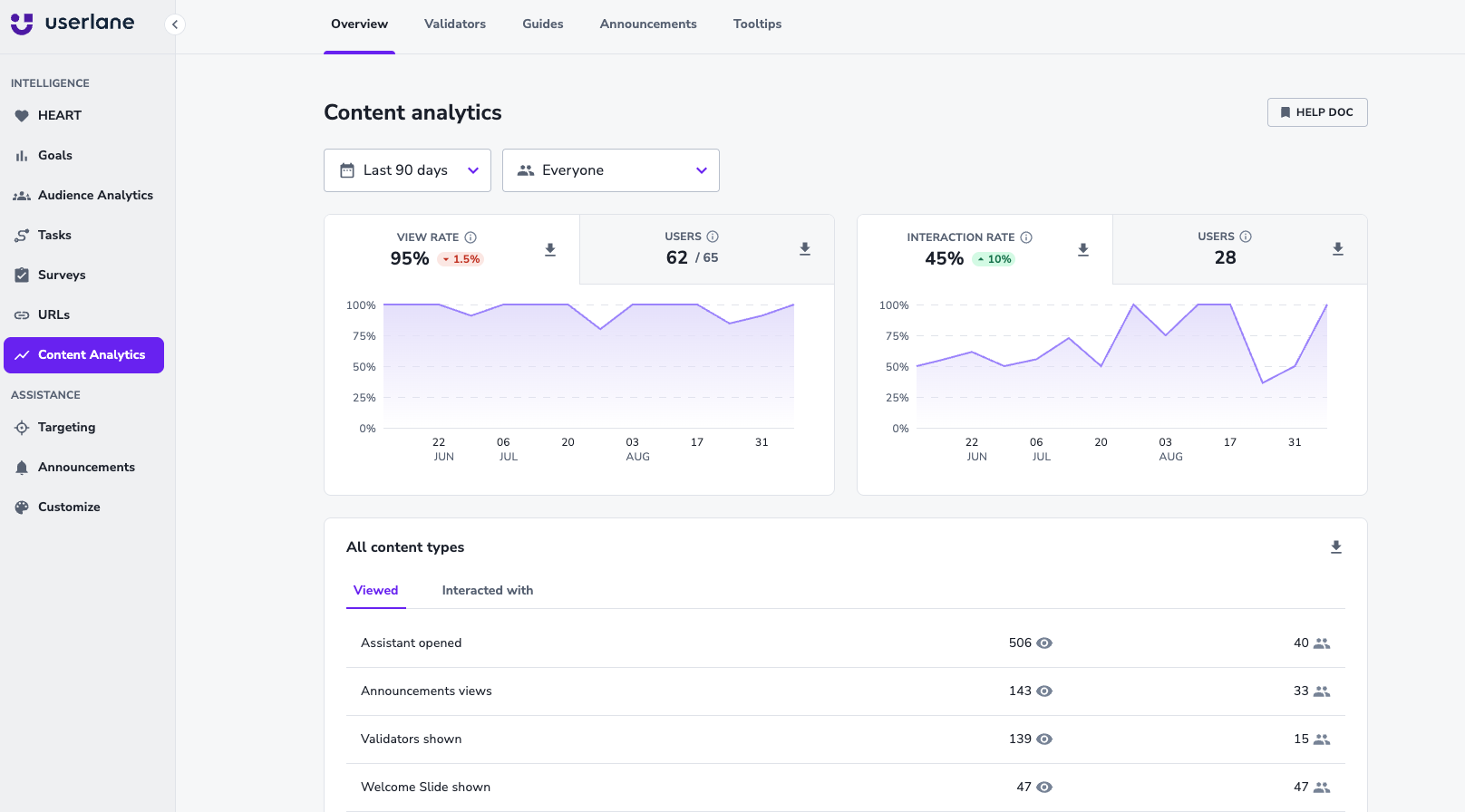Click the info icon beside Users 62 / 65
The height and width of the screenshot is (812, 1465).
click(x=713, y=237)
